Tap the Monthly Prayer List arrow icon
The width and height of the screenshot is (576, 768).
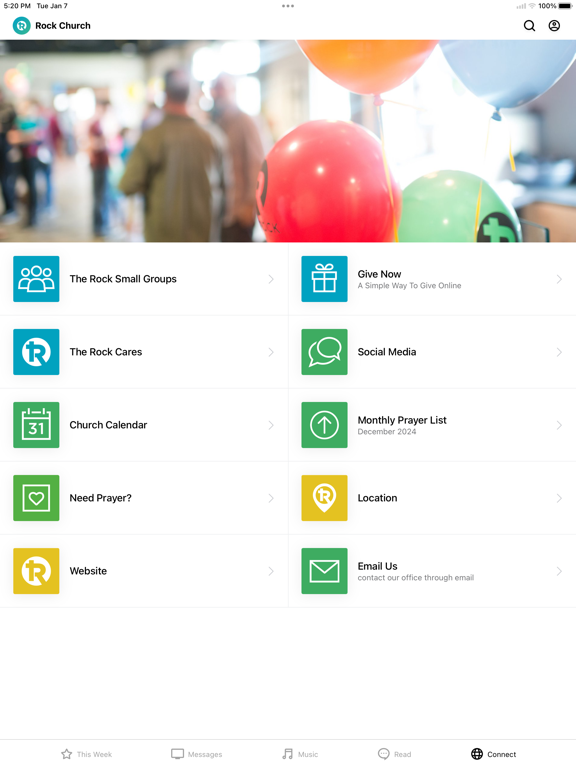(x=324, y=425)
